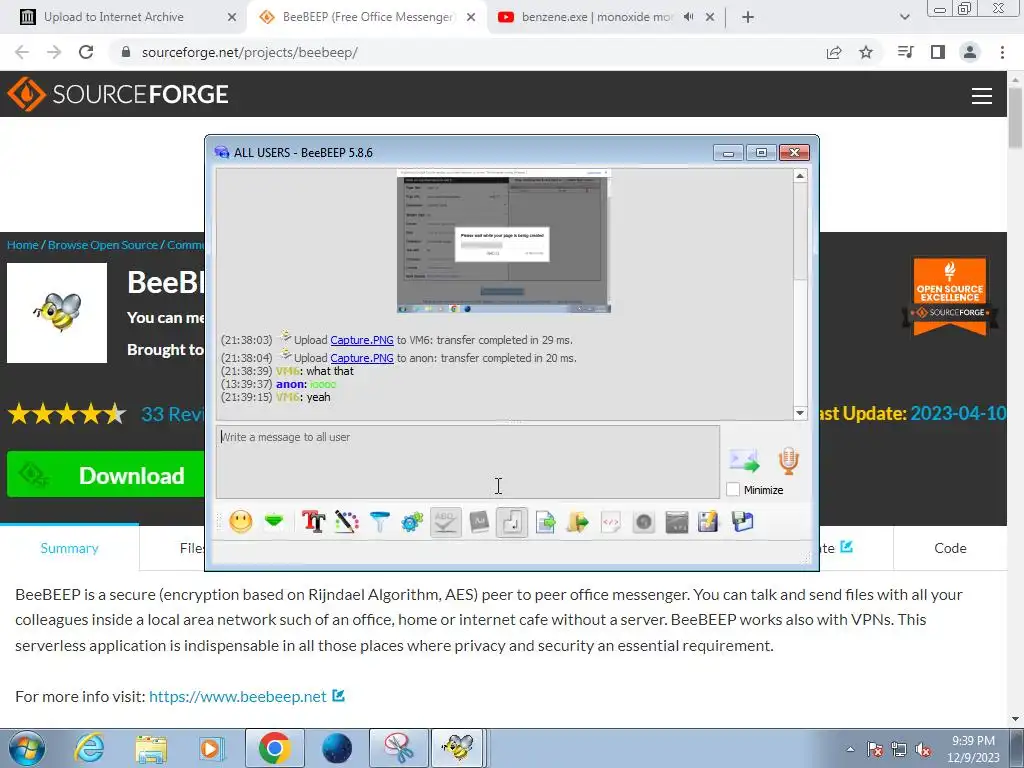Toggle ABC spell-check button in BeeBEEP toolbar

(x=445, y=522)
